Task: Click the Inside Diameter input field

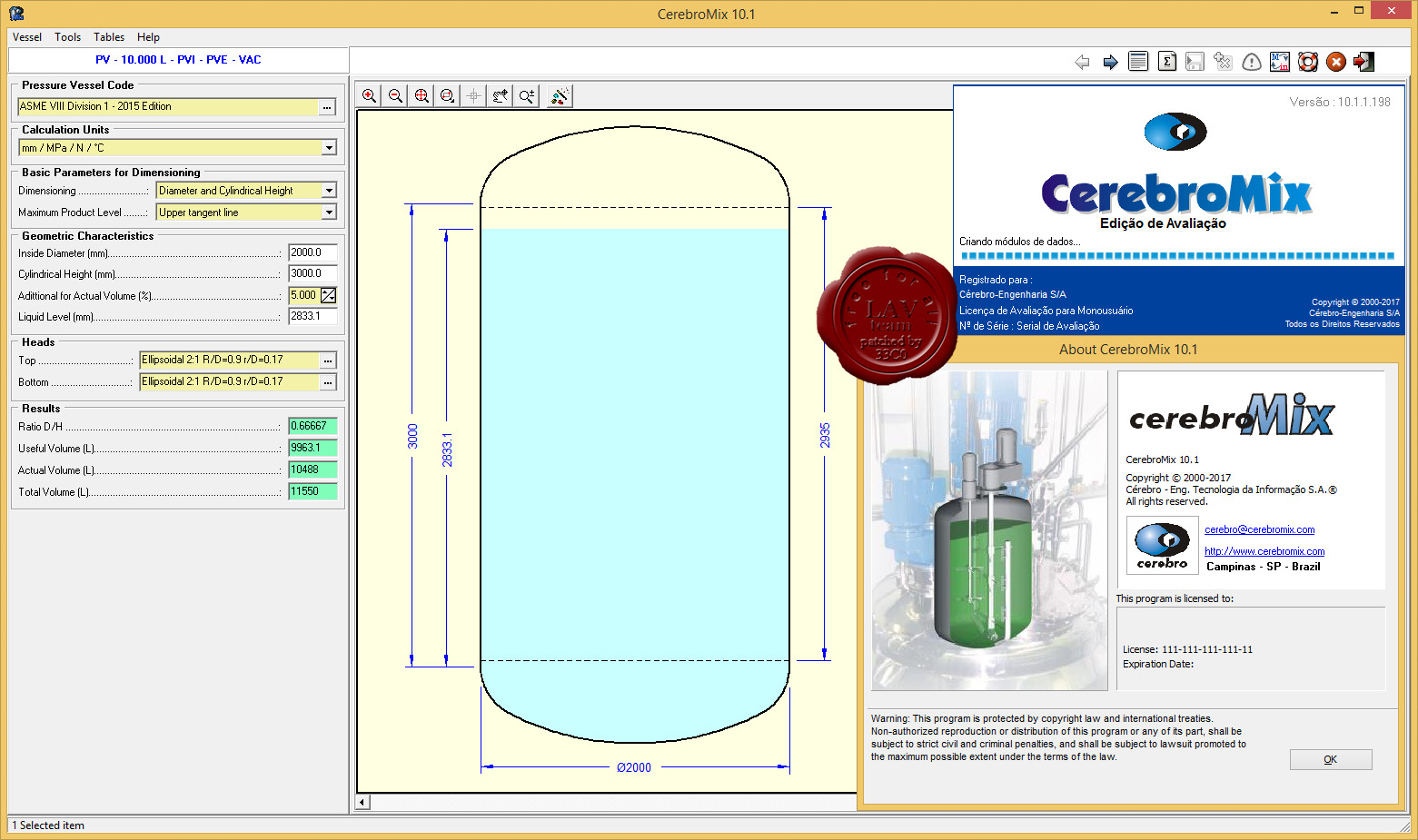Action: click(x=312, y=252)
